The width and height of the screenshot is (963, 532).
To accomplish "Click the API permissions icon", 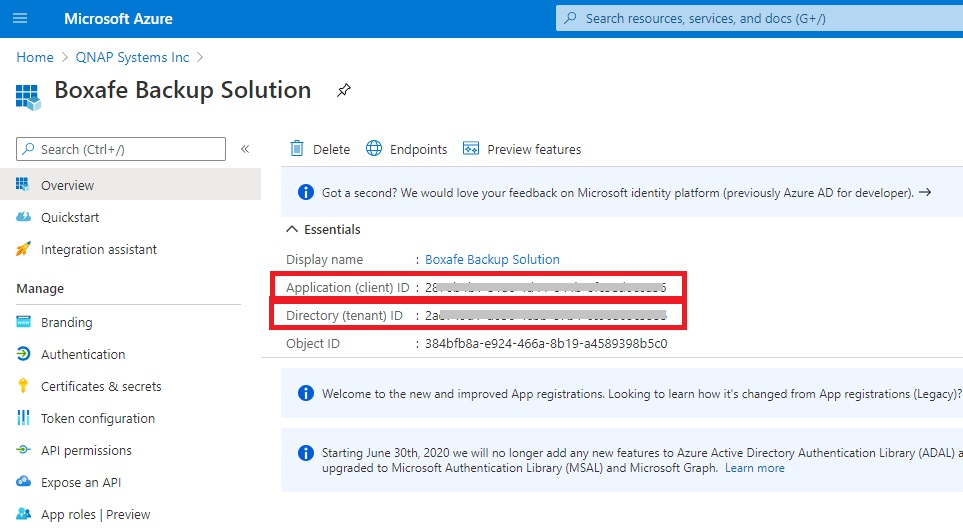I will coord(23,450).
